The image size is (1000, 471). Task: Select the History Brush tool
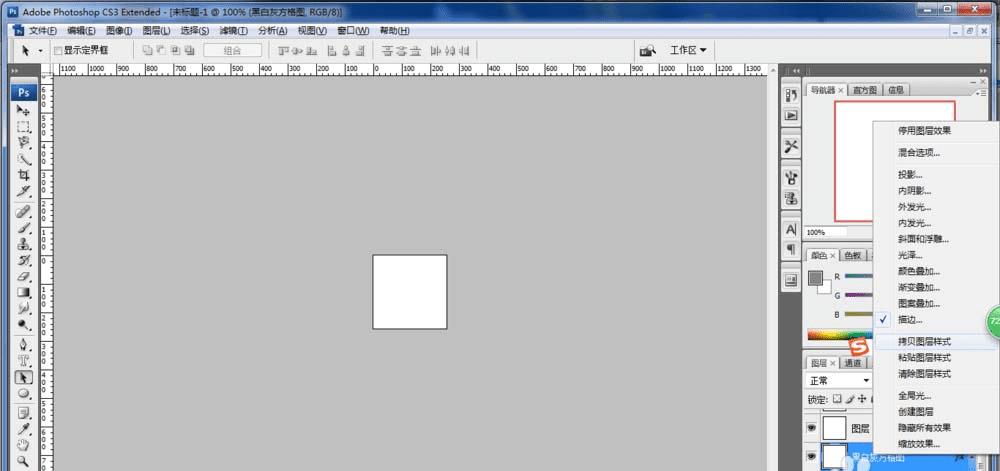click(24, 260)
